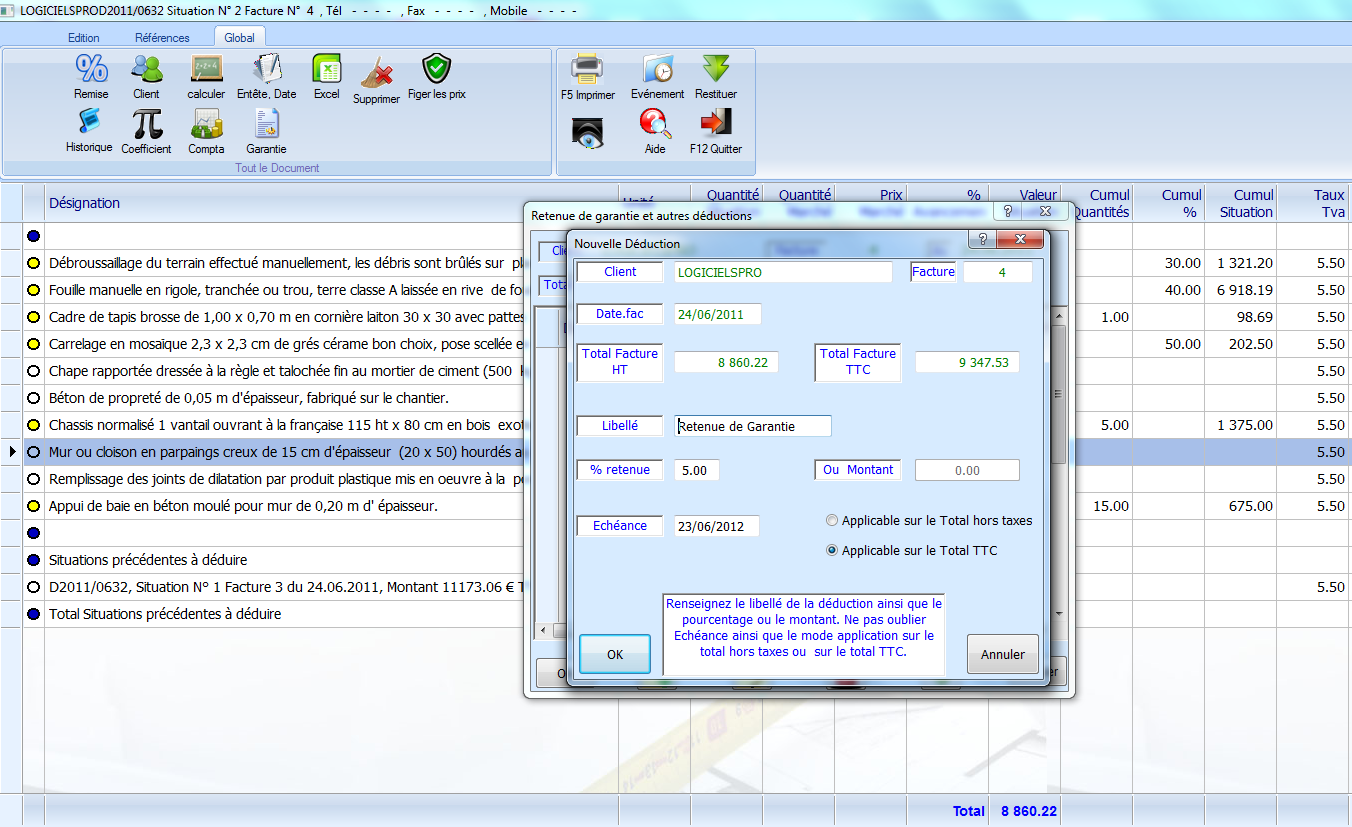Click the % retenue value field
The image size is (1352, 827).
tap(696, 470)
